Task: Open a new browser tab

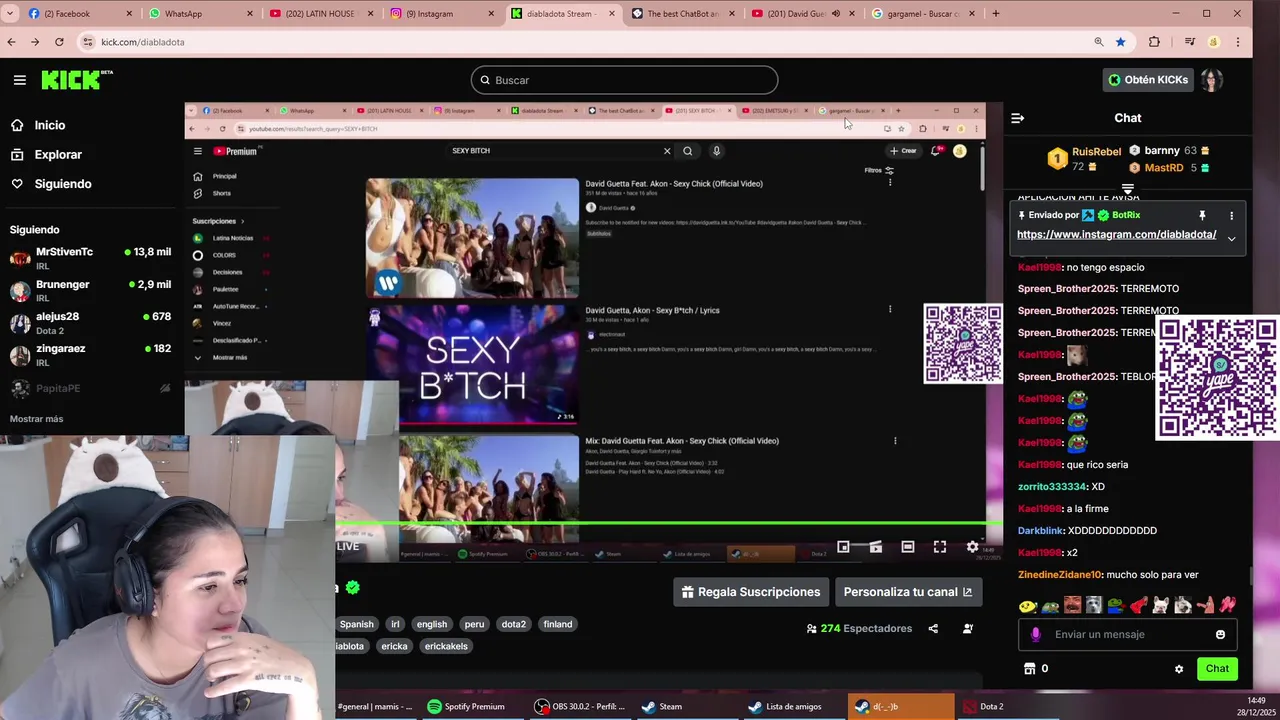Action: click(x=995, y=14)
